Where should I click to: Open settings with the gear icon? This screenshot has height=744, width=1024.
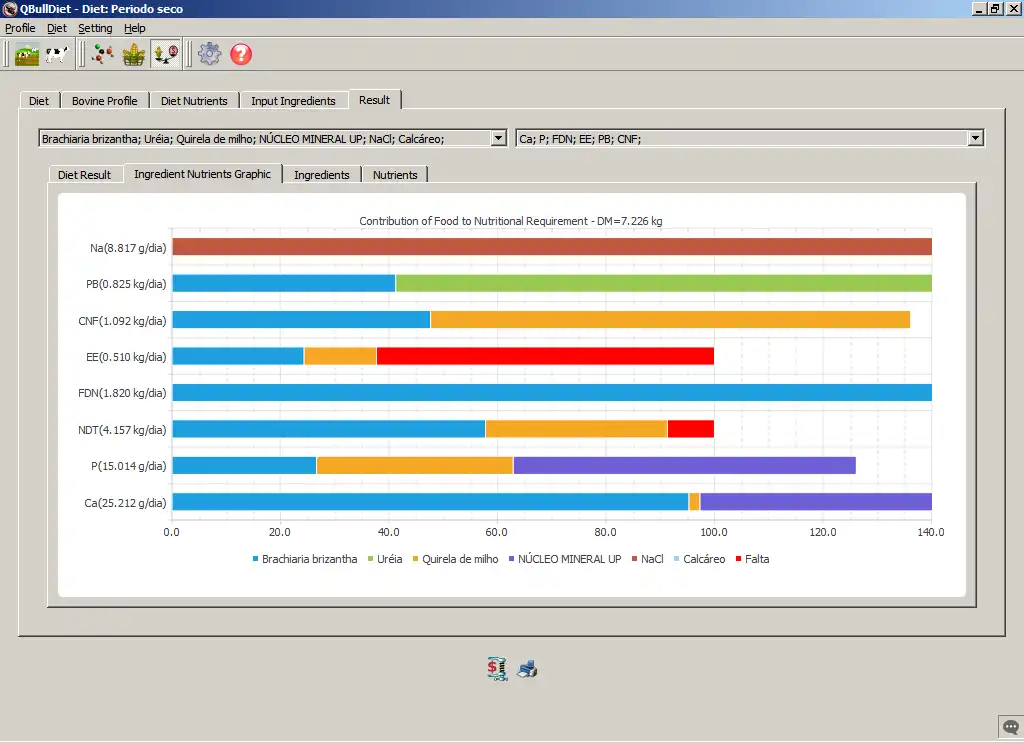tap(210, 54)
